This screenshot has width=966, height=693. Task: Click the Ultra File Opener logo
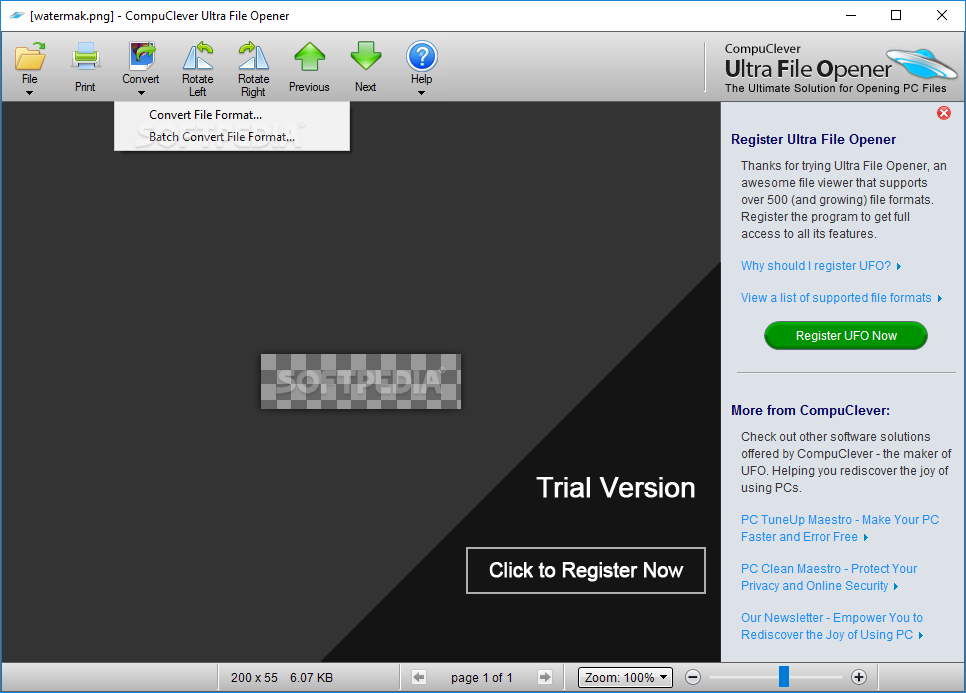[x=839, y=69]
